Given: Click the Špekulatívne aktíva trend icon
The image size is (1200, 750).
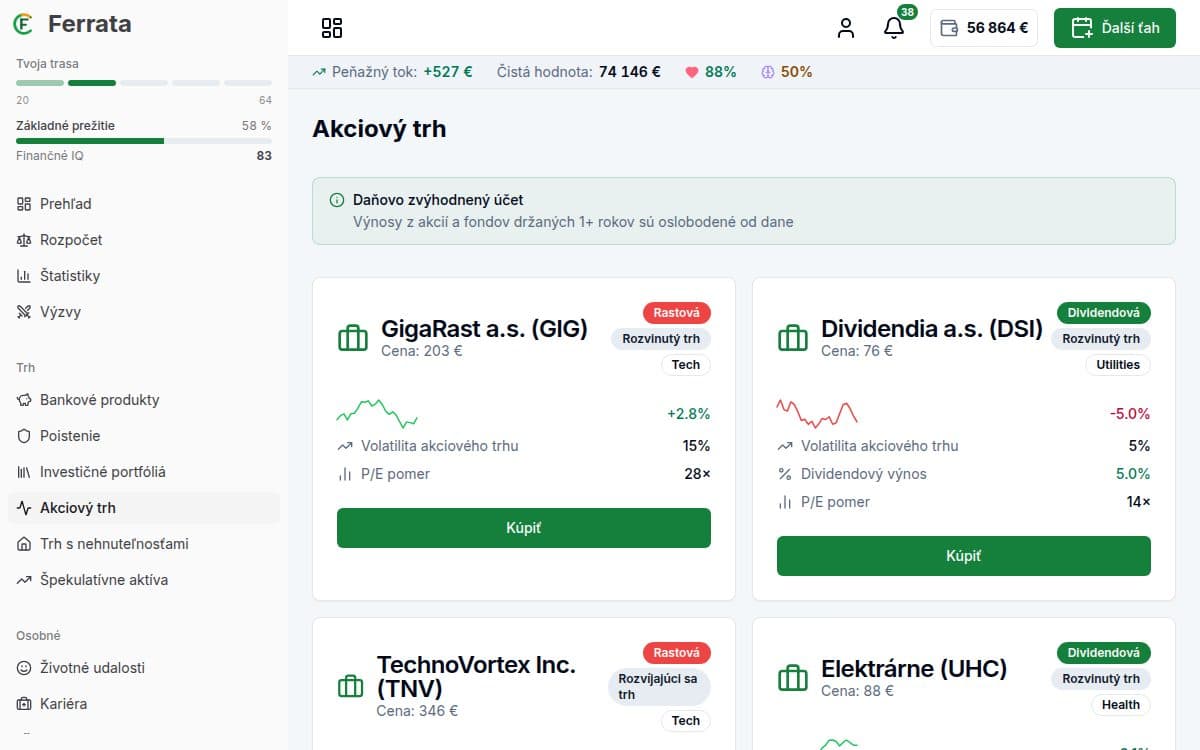Looking at the screenshot, I should coord(24,580).
